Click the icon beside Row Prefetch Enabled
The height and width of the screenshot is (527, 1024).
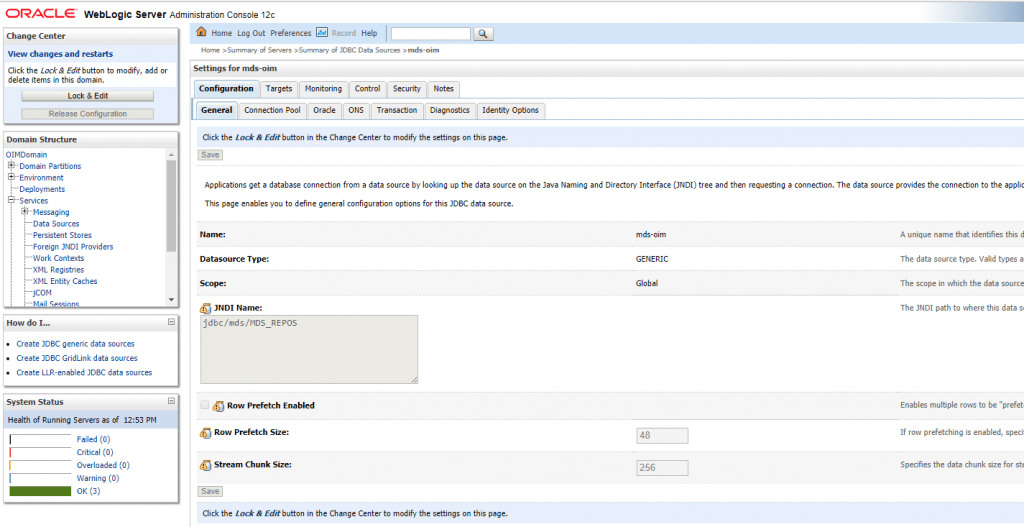[x=218, y=406]
